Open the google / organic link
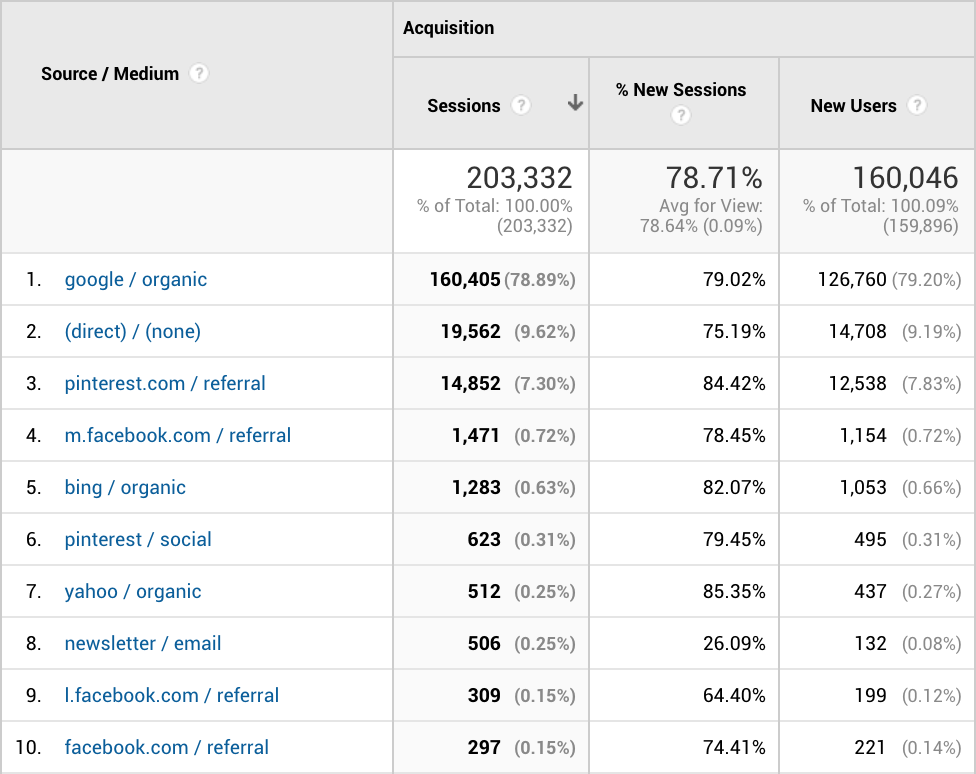 point(136,280)
